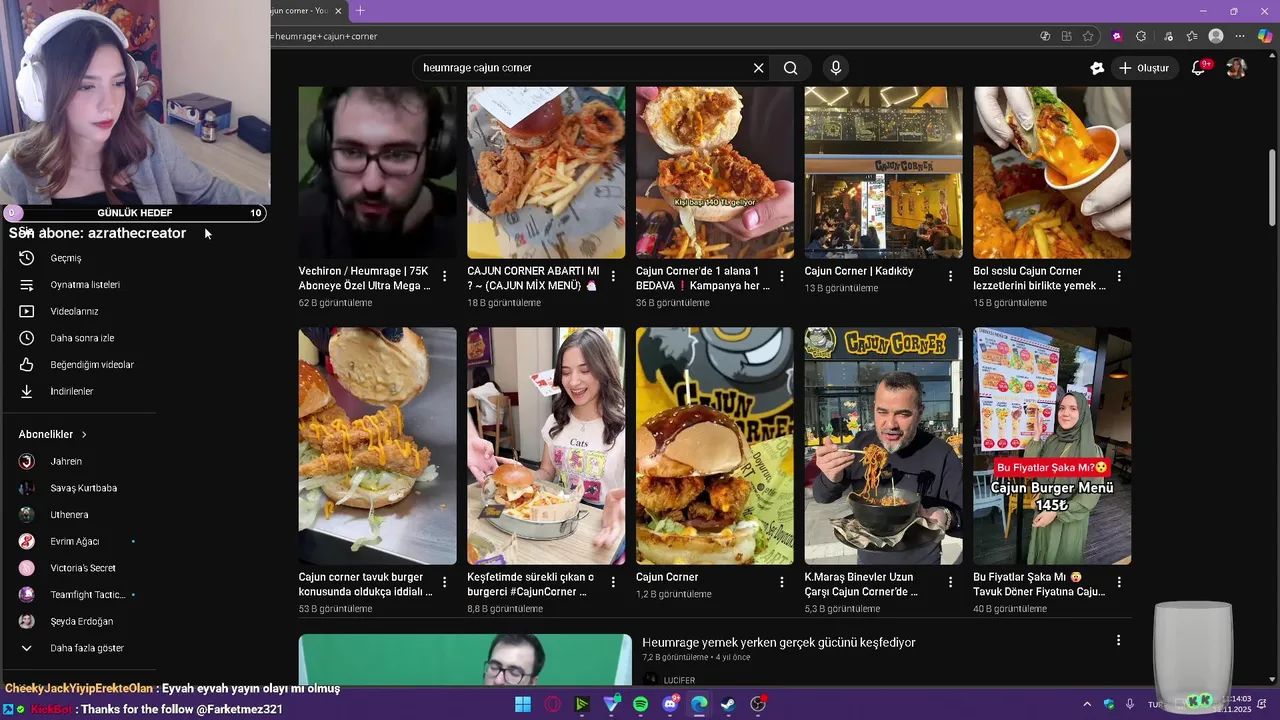Close the 'Cajun corner' browser tab

338,11
